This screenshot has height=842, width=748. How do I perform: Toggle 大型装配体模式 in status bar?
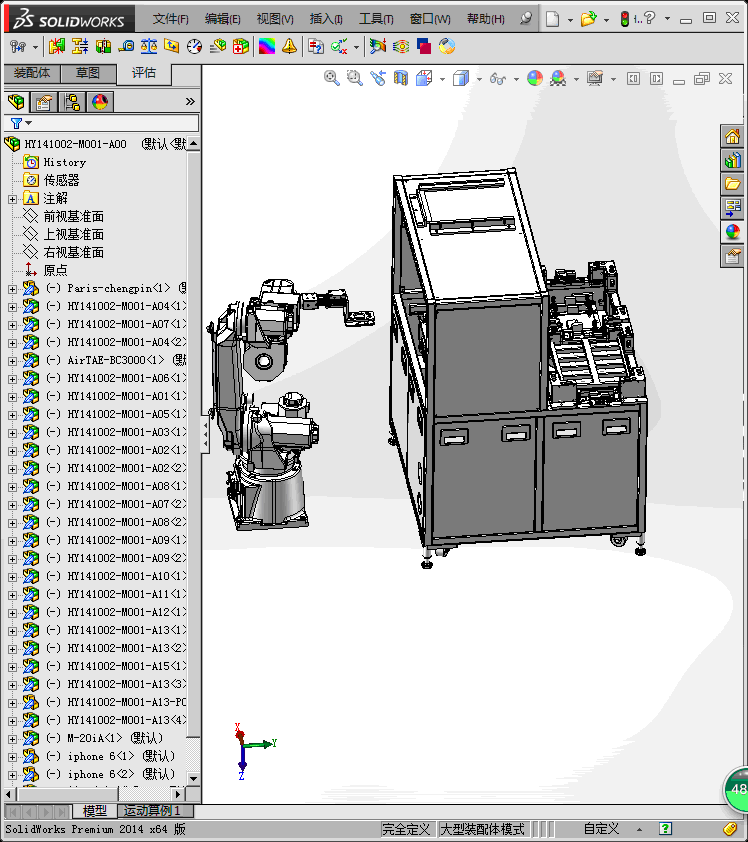(x=482, y=829)
